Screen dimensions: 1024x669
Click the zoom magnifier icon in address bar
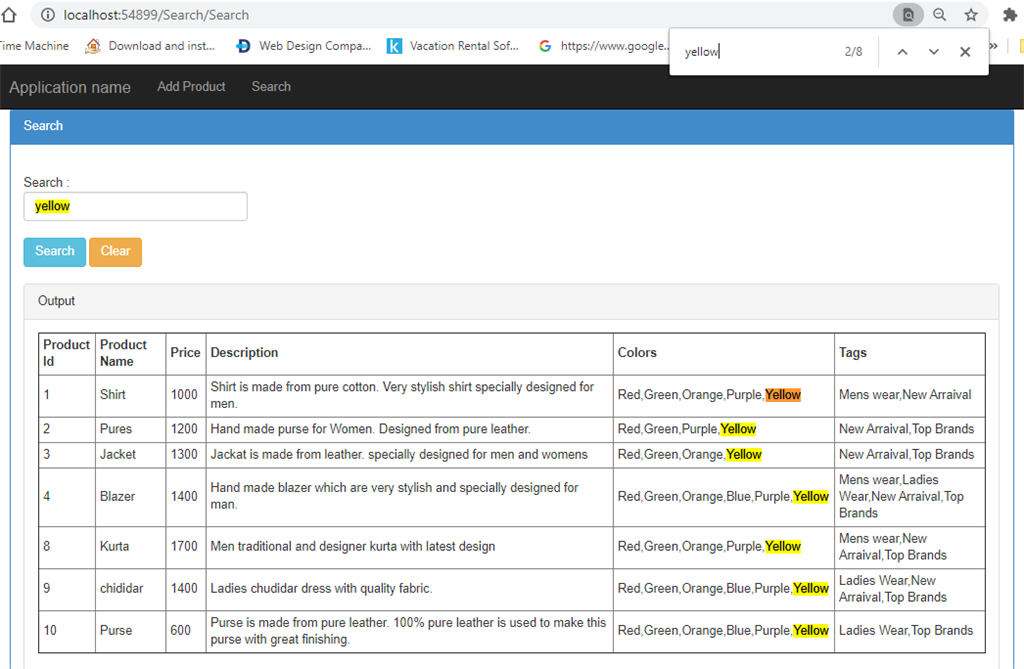click(x=939, y=14)
